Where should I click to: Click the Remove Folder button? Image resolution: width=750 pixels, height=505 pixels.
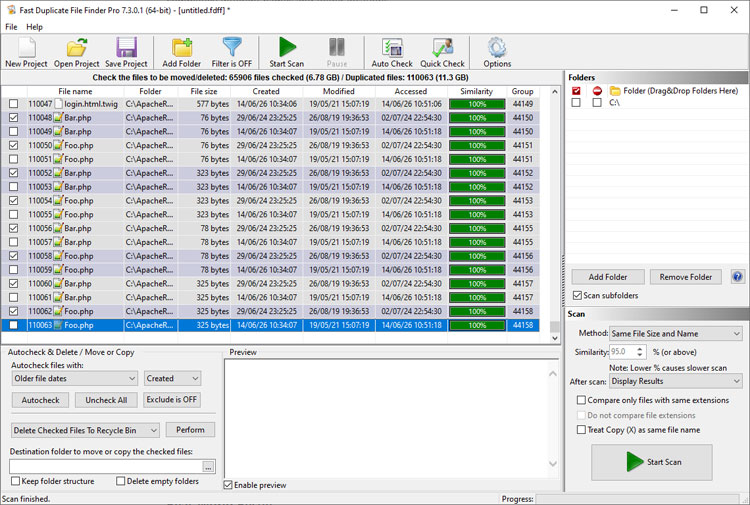(x=685, y=277)
